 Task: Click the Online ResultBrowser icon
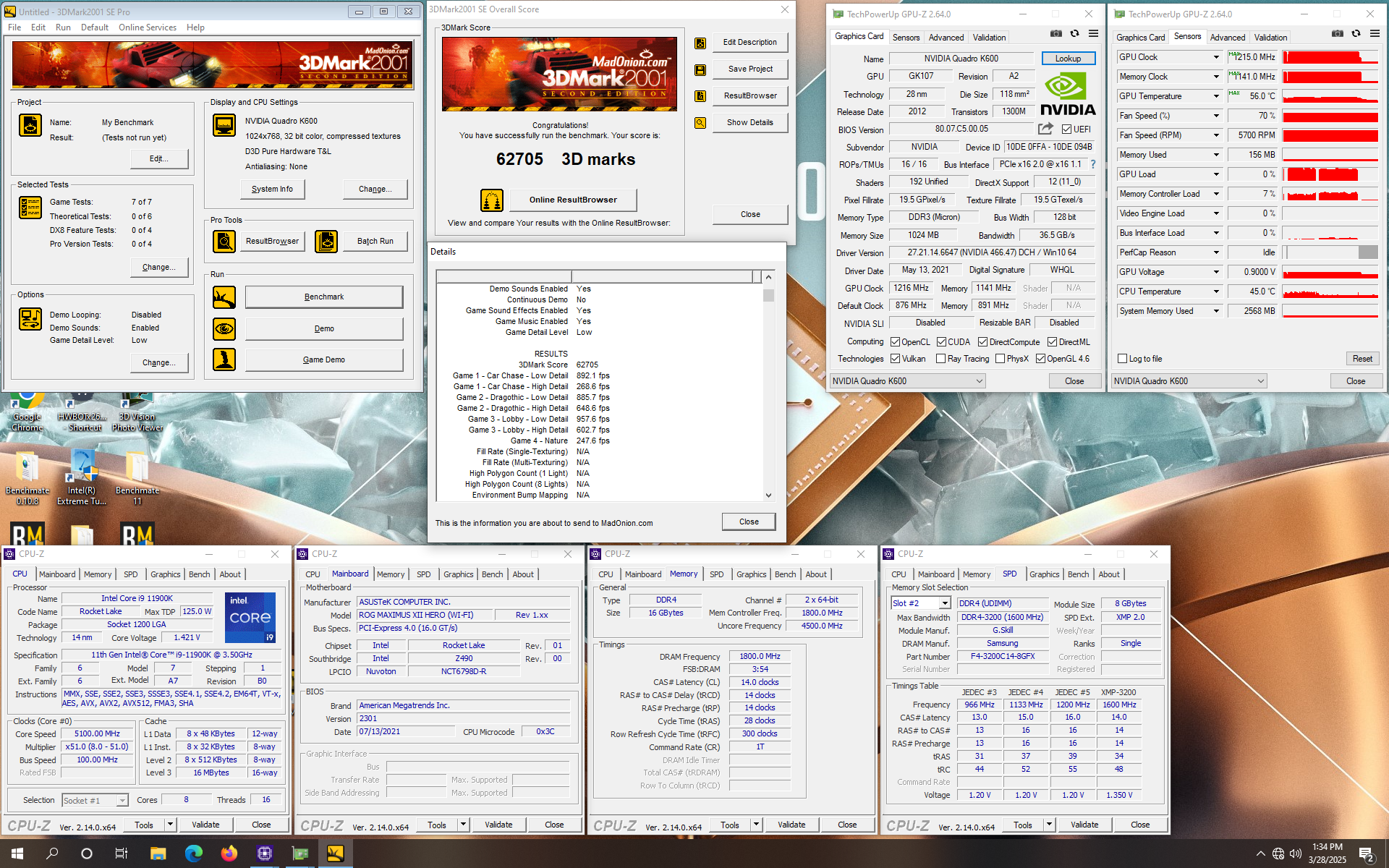pos(492,200)
